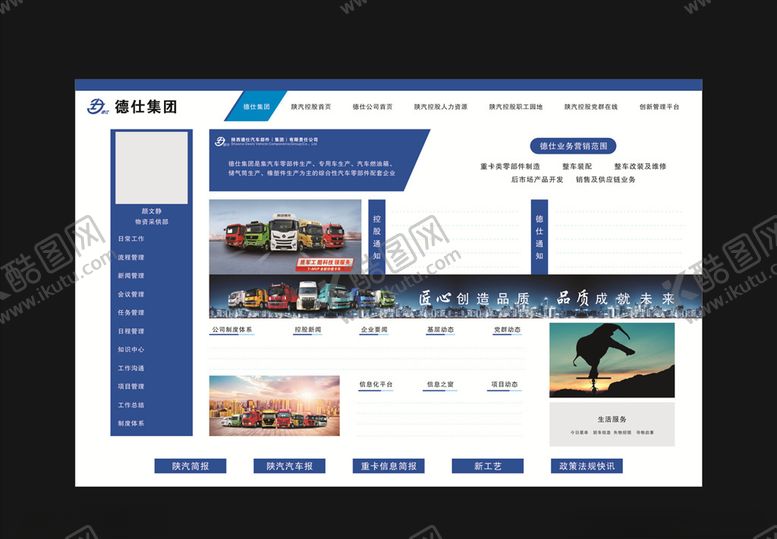Open 新闻管理 in the sidebar
The image size is (777, 539).
pos(131,275)
